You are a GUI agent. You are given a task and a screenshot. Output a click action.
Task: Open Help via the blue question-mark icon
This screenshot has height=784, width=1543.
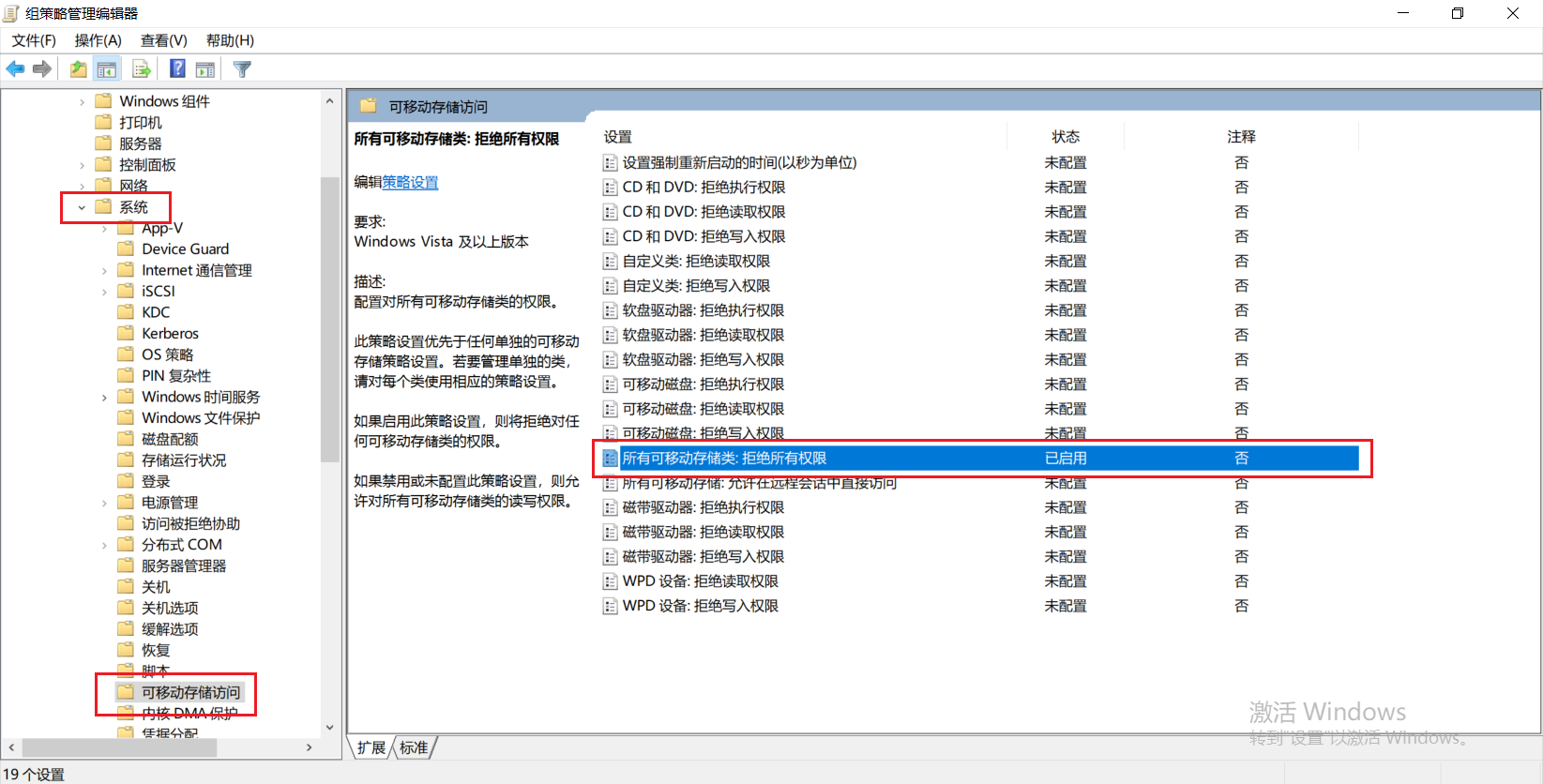[177, 68]
